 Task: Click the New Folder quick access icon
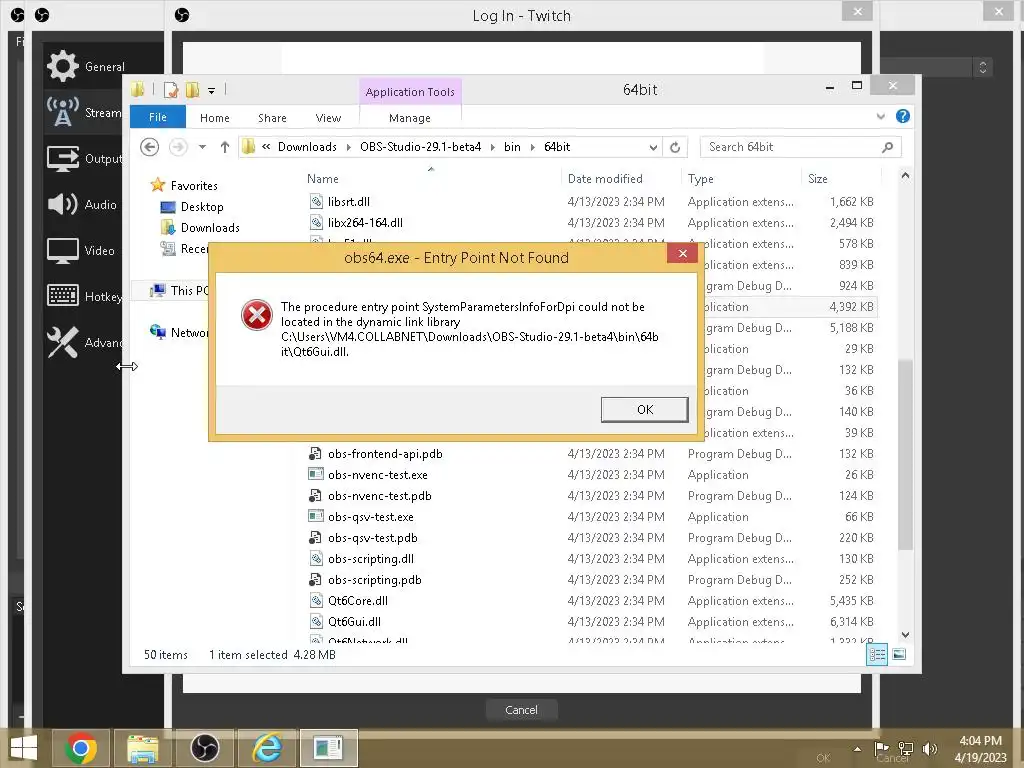[x=192, y=90]
